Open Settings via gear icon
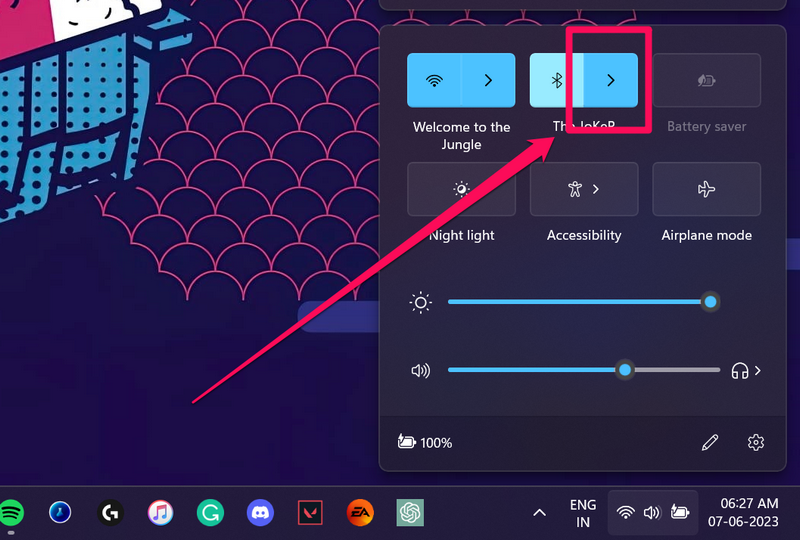 pos(756,442)
